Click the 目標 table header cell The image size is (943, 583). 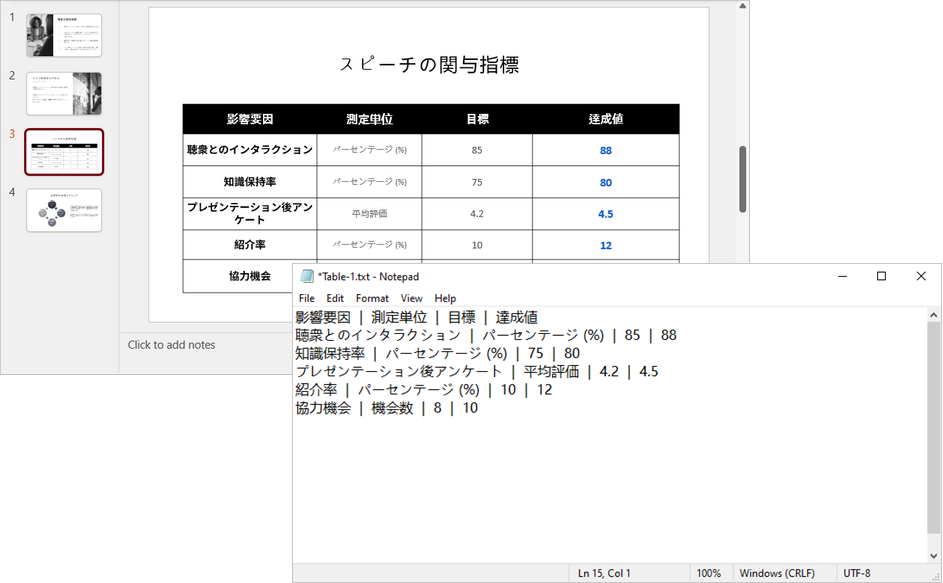(477, 119)
